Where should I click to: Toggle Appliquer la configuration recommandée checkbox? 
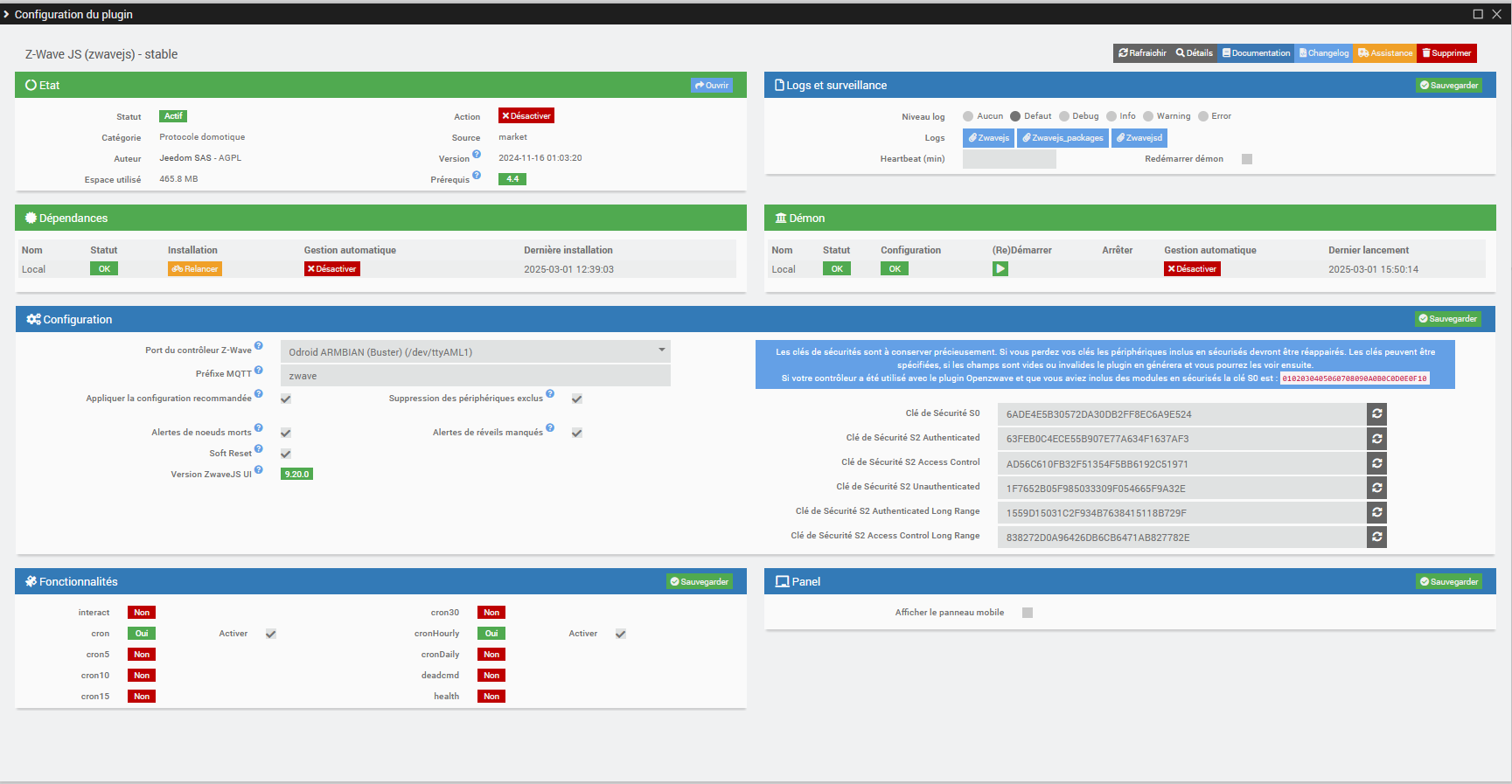point(286,399)
